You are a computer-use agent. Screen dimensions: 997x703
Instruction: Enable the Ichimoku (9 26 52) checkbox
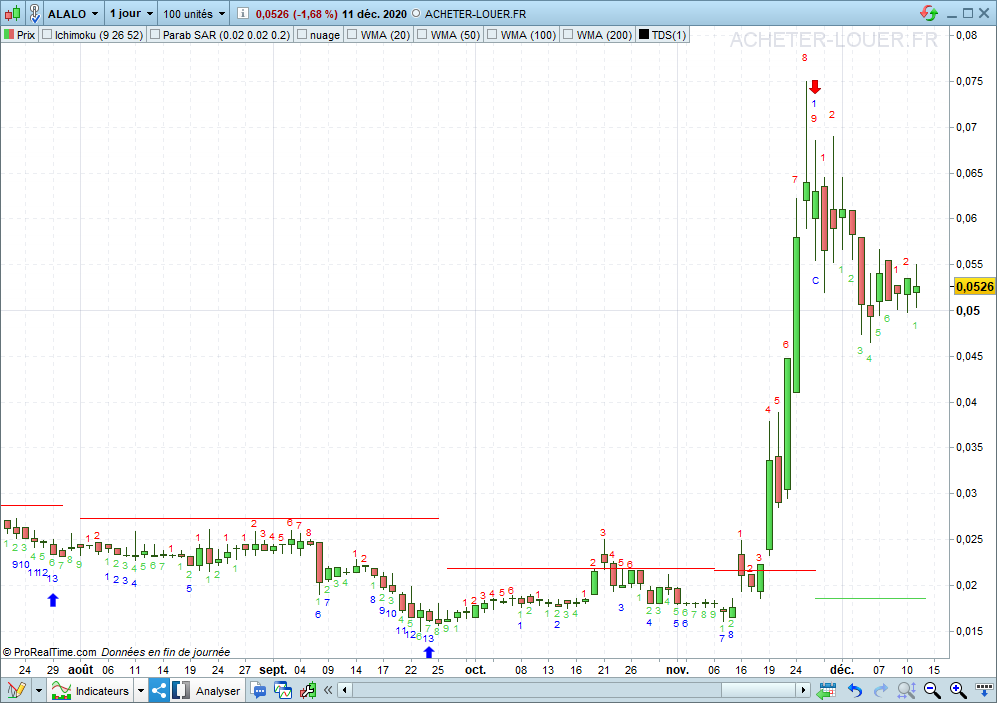[47, 35]
